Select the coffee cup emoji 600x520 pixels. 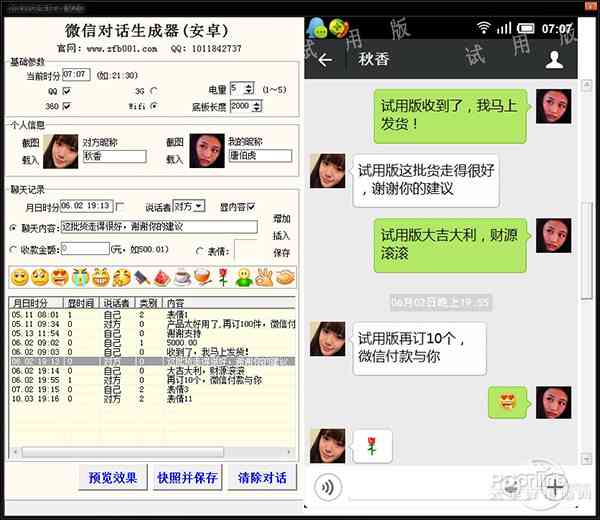pos(183,277)
